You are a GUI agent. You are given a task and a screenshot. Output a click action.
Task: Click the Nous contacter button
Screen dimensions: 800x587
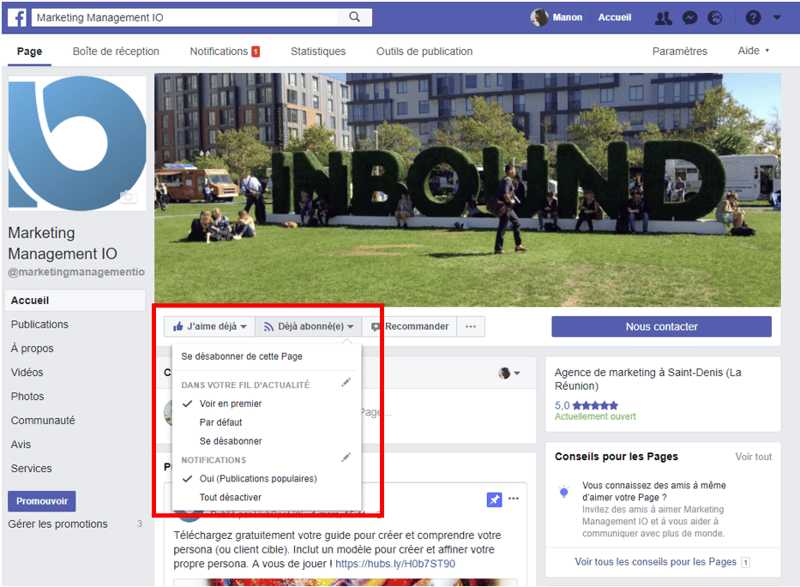[x=661, y=326]
